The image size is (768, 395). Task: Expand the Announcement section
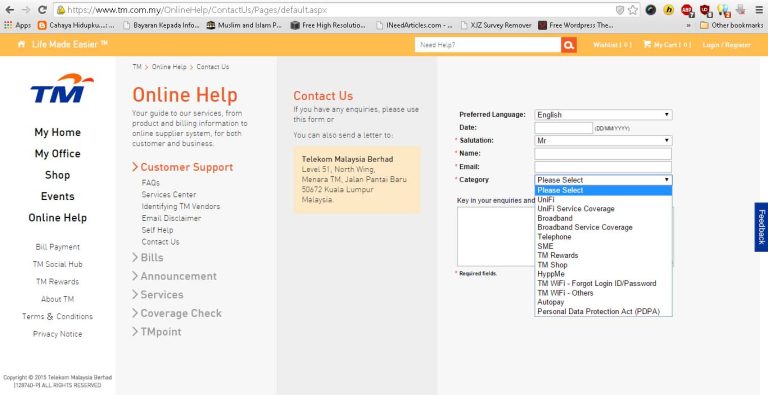[174, 276]
